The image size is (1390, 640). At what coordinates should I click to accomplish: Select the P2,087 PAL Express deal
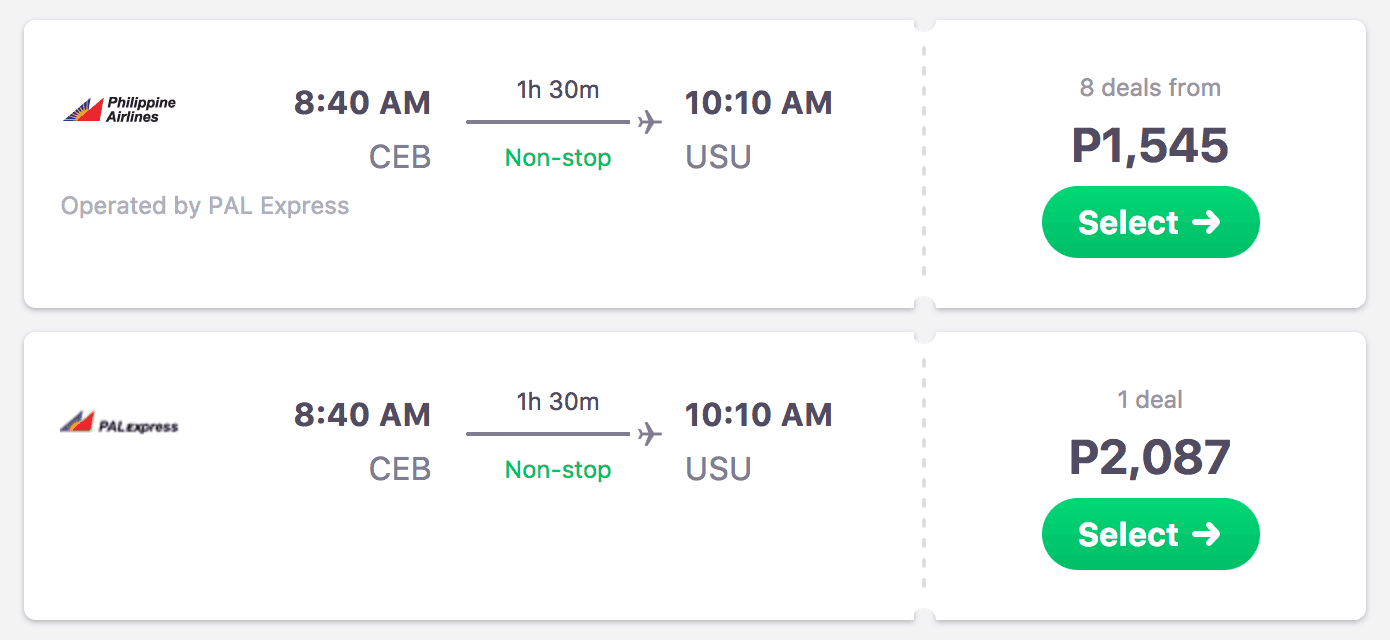[1150, 533]
